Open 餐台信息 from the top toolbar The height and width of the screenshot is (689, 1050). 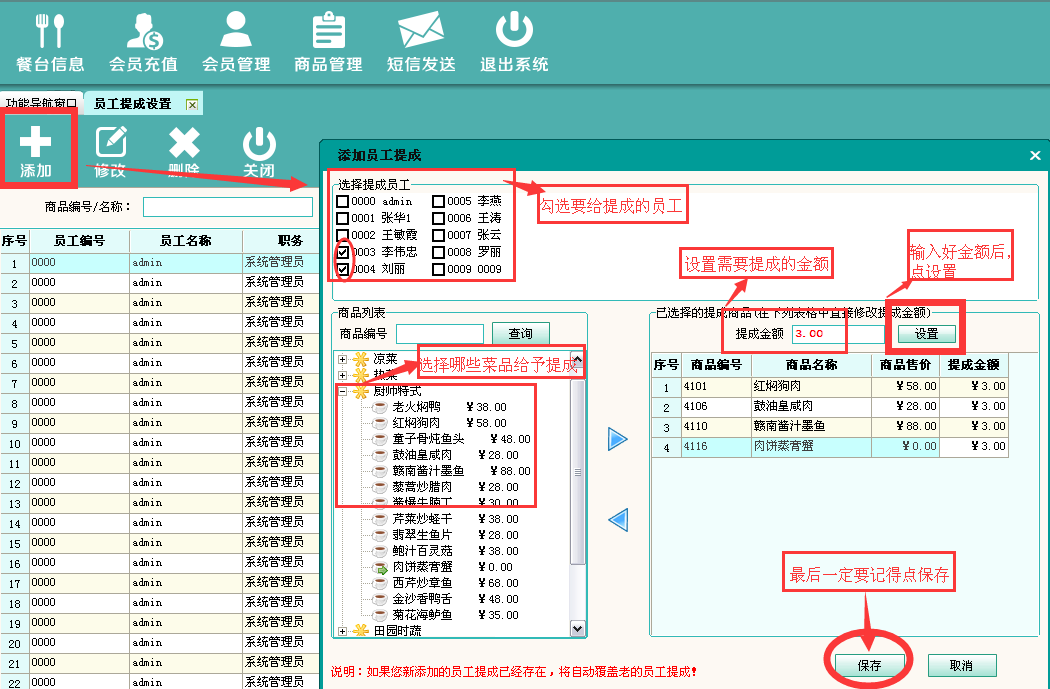[x=50, y=42]
